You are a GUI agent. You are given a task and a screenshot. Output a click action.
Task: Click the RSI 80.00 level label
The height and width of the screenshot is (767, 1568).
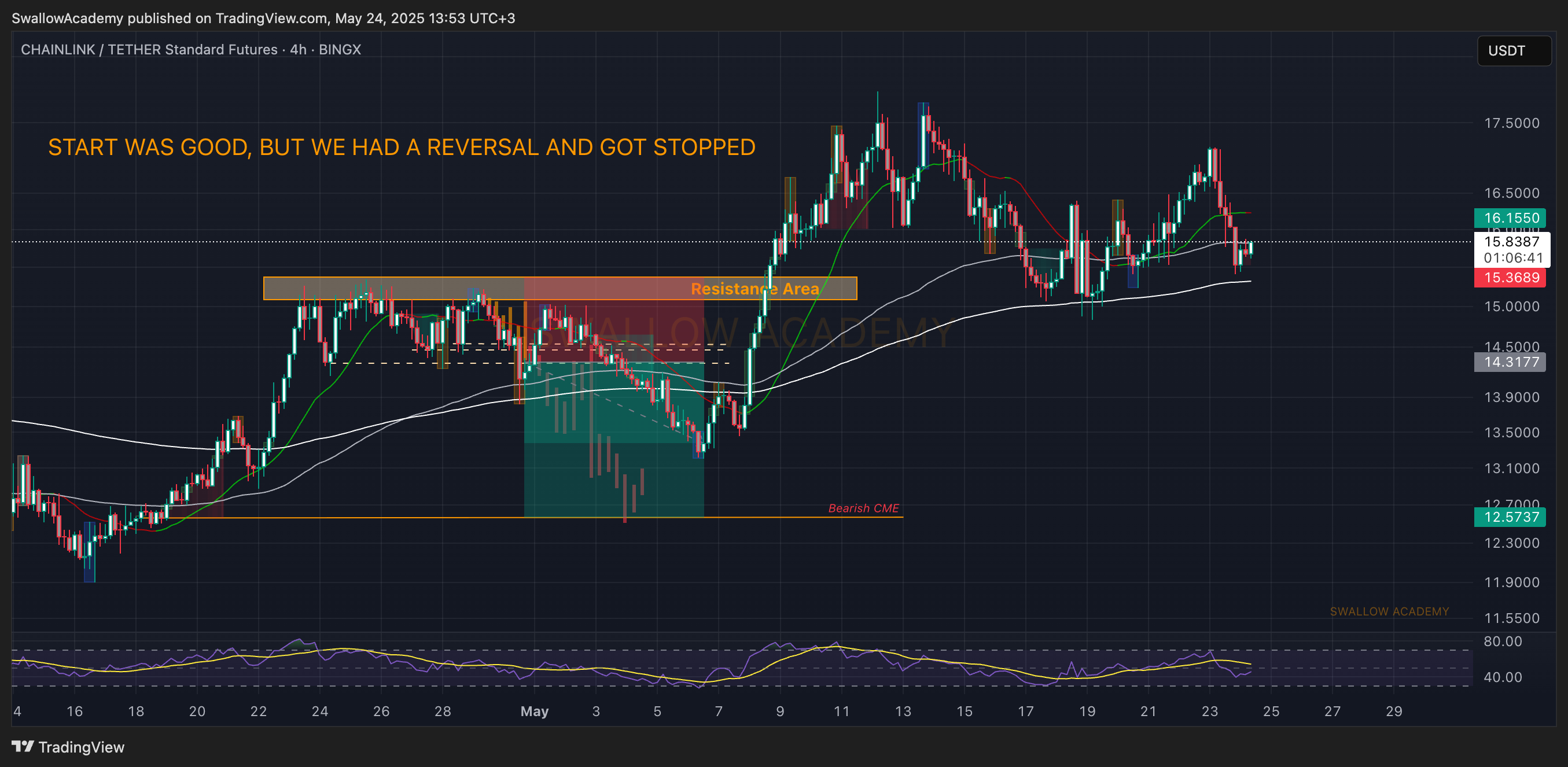[x=1502, y=641]
